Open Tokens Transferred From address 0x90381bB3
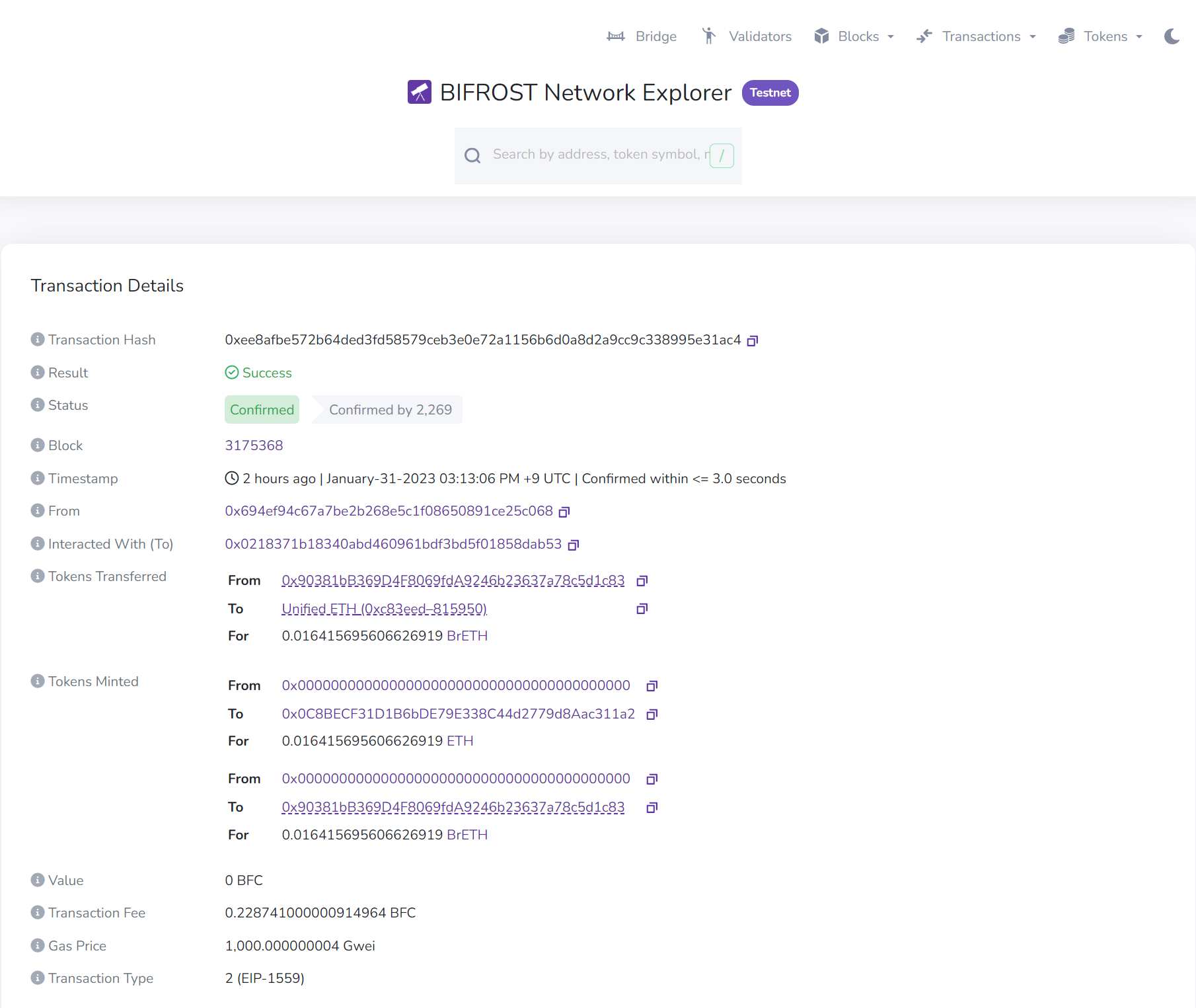1196x1008 pixels. click(x=453, y=580)
